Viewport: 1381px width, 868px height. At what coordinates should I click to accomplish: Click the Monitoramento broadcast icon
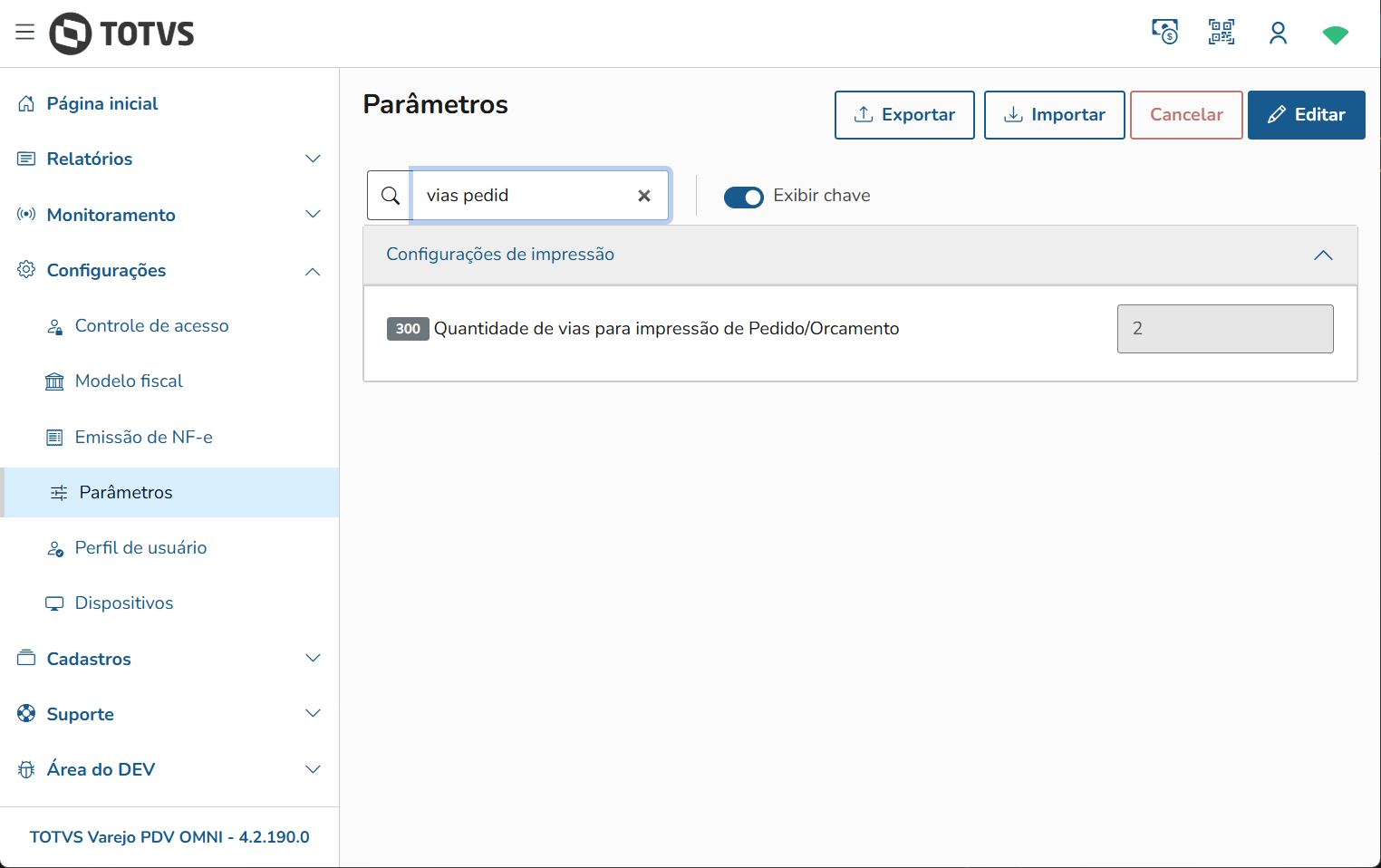point(26,214)
